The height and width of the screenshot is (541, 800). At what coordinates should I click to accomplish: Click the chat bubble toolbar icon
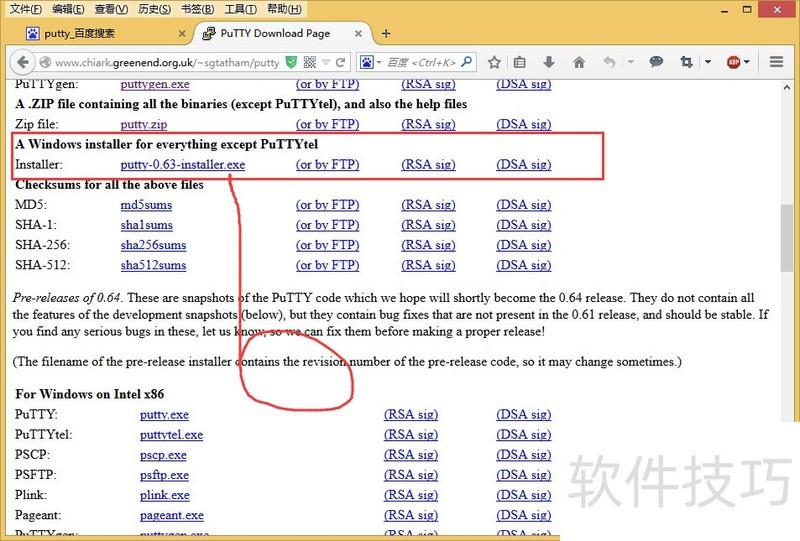[656, 62]
